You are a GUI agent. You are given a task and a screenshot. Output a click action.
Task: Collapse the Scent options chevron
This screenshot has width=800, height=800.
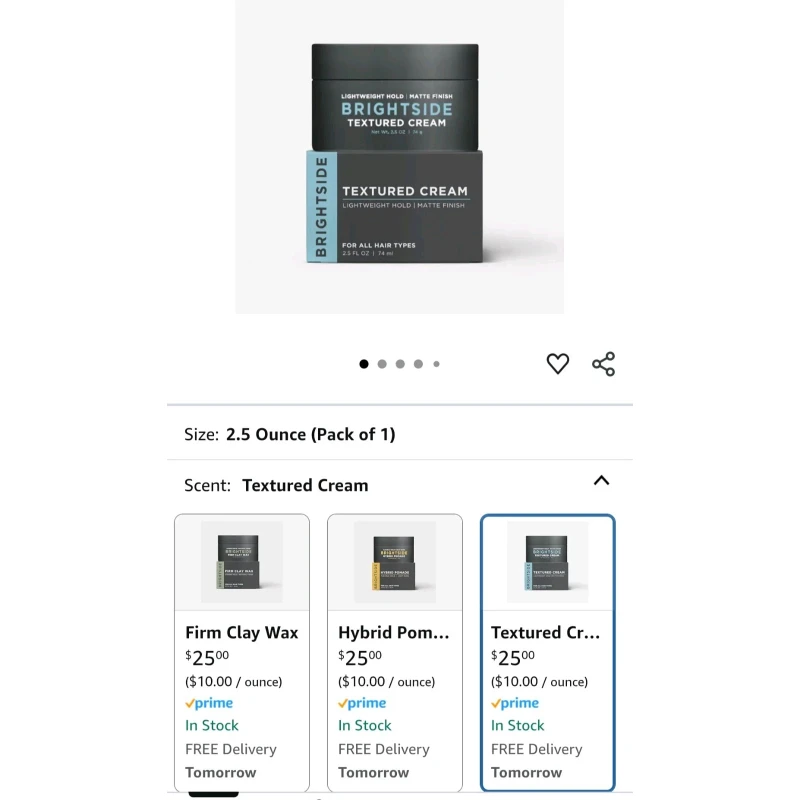[x=602, y=481]
